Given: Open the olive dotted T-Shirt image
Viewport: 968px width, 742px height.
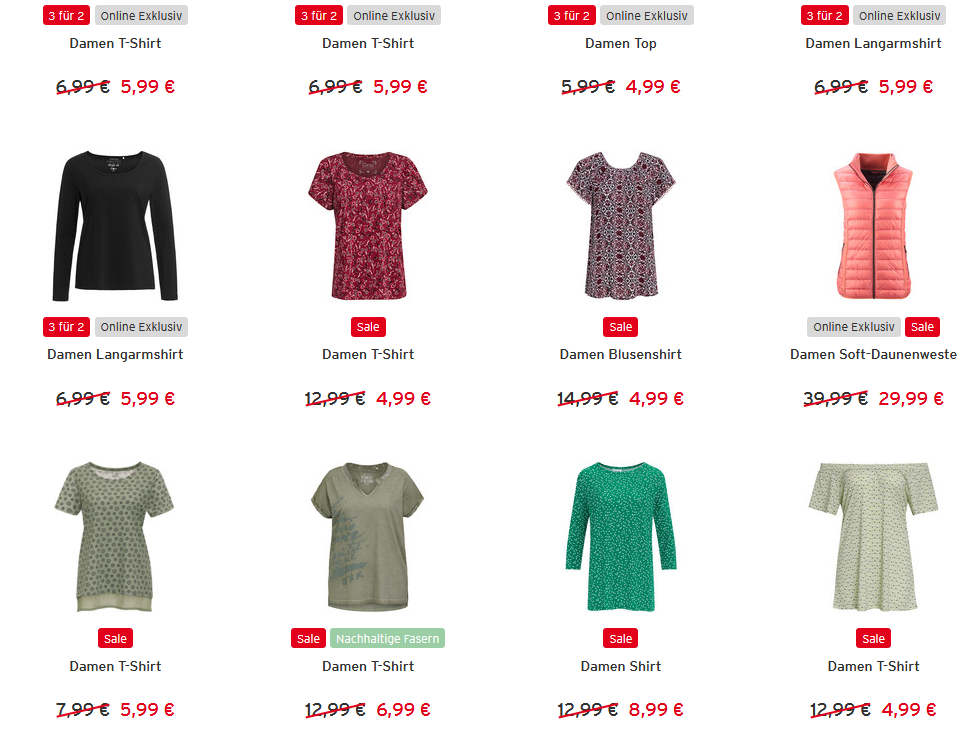Looking at the screenshot, I should (115, 536).
